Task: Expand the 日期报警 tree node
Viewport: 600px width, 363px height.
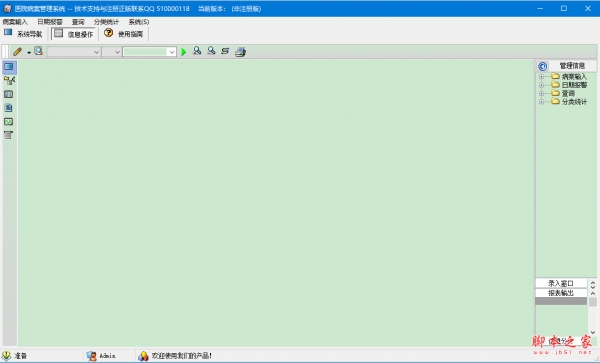Action: tap(541, 85)
